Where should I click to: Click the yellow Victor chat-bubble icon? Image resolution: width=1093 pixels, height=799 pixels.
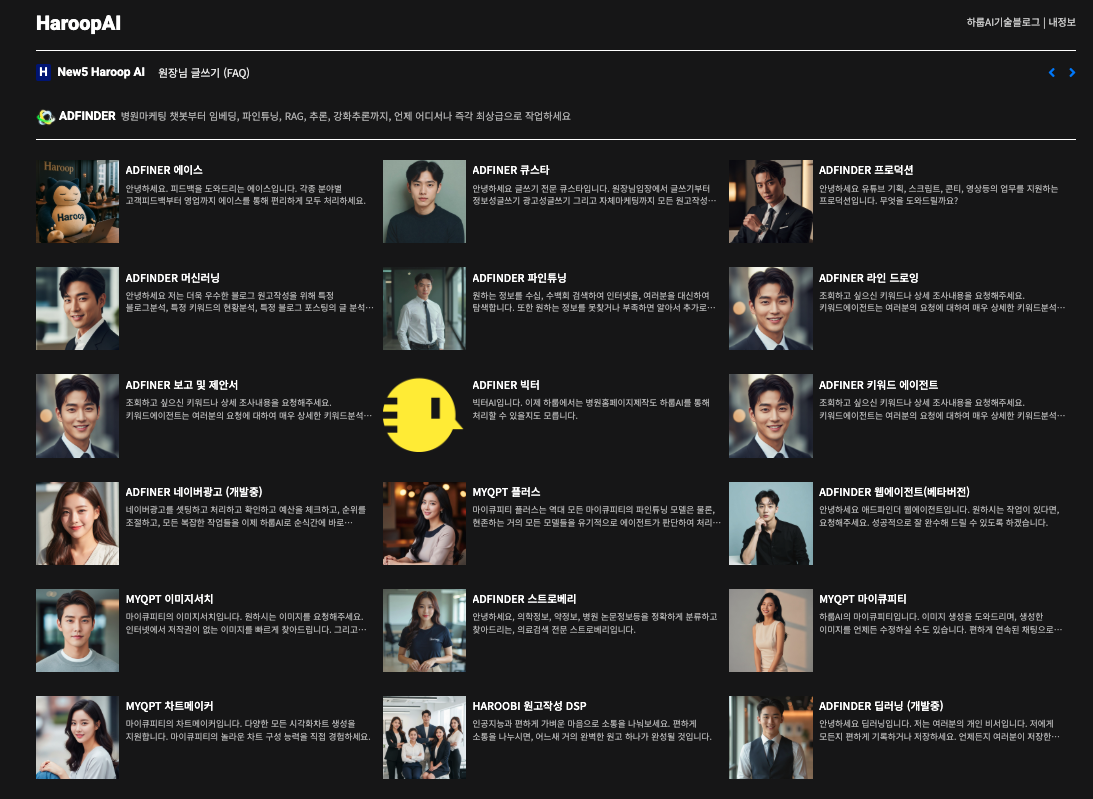point(422,416)
